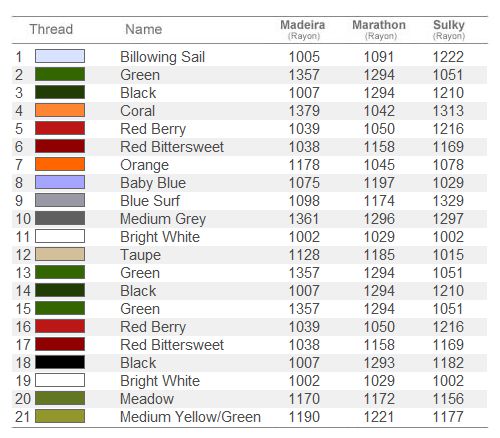The image size is (500, 438).
Task: Click the Marathon Rayon column header
Action: click(x=379, y=29)
